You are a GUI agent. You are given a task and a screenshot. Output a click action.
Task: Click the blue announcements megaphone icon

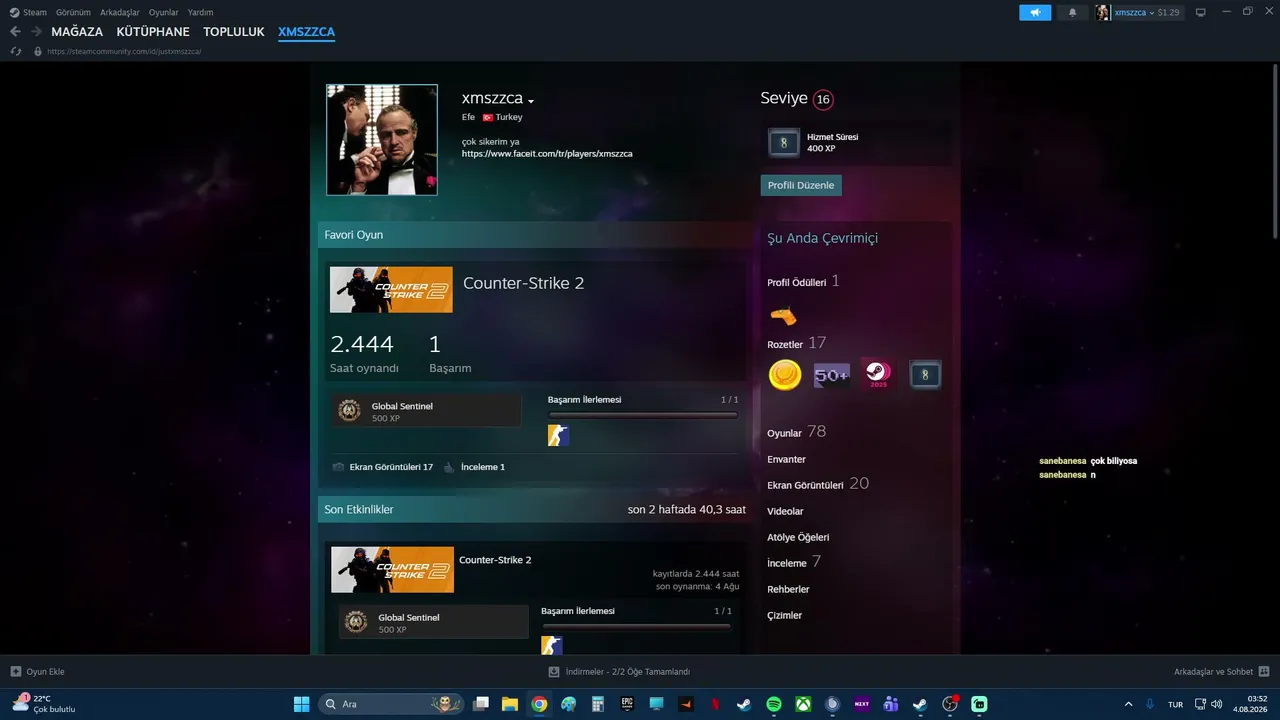pyautogui.click(x=1035, y=12)
